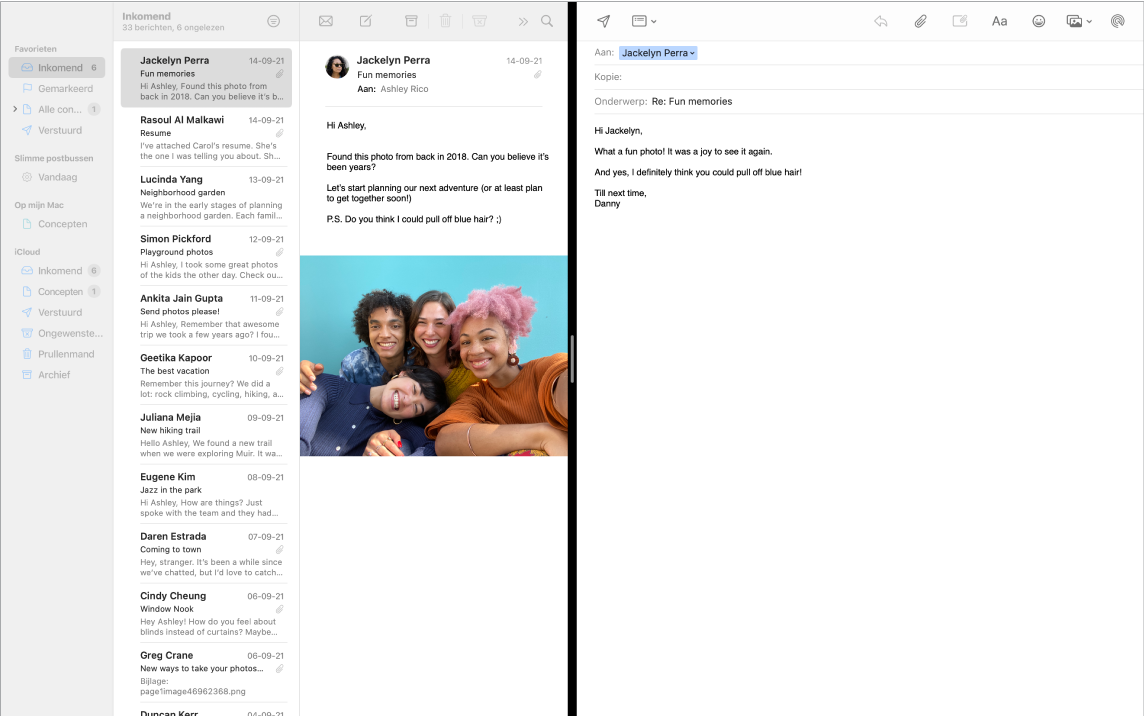Expand the Jackelyn Perra recipient token
The image size is (1144, 716).
(692, 51)
